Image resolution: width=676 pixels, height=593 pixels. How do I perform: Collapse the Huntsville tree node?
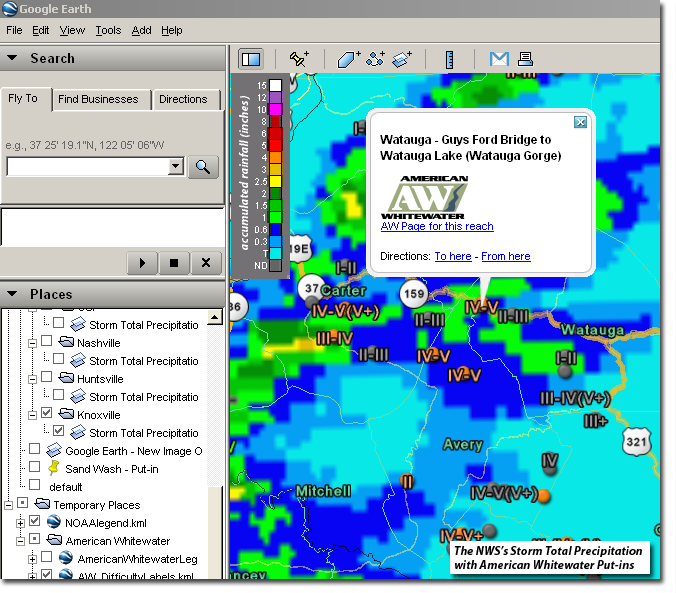click(x=32, y=380)
